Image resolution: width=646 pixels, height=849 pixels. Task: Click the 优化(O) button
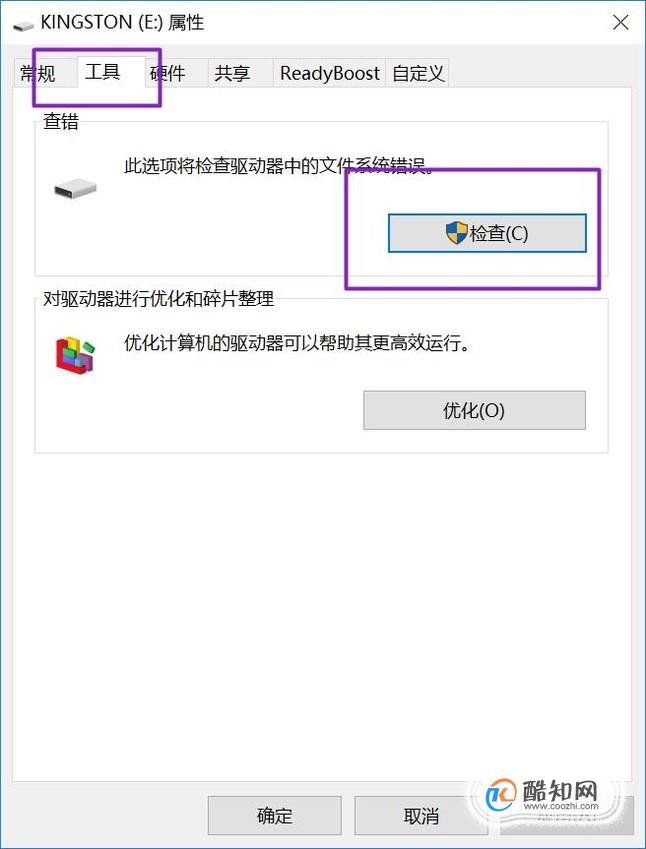pyautogui.click(x=474, y=410)
